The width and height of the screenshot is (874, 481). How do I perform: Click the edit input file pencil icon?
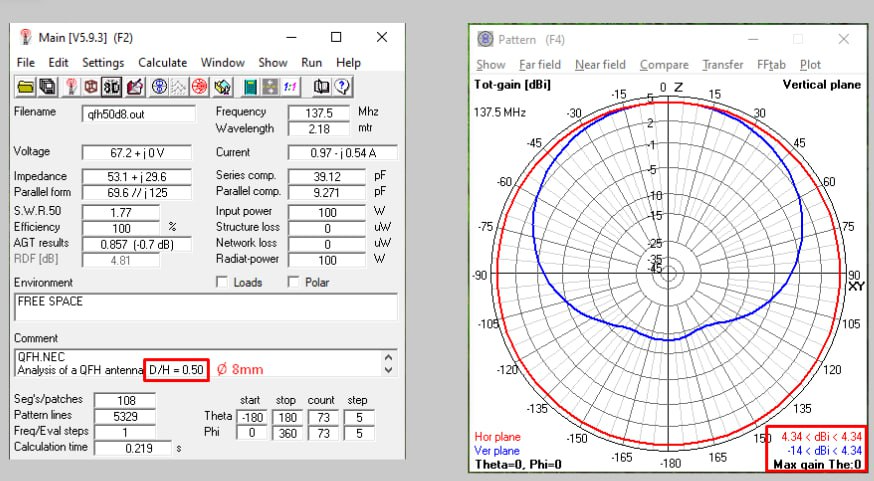pyautogui.click(x=134, y=86)
